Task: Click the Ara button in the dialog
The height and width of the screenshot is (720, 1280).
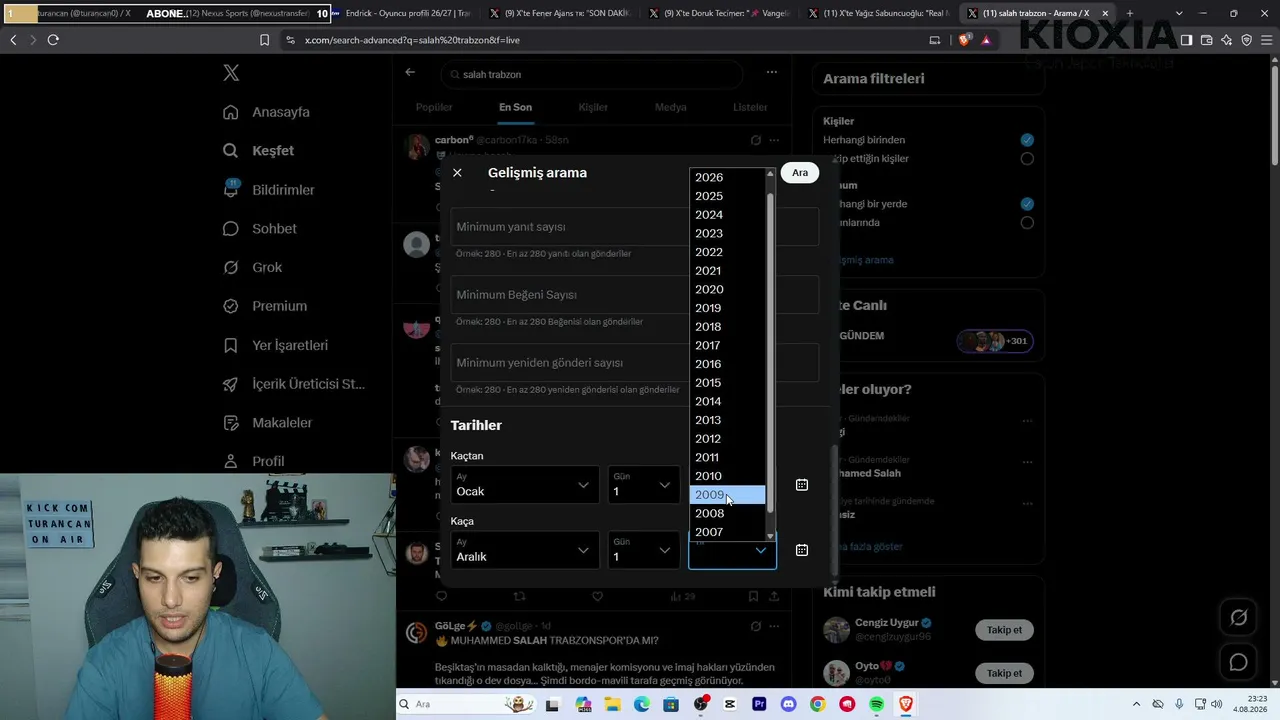Action: (800, 173)
